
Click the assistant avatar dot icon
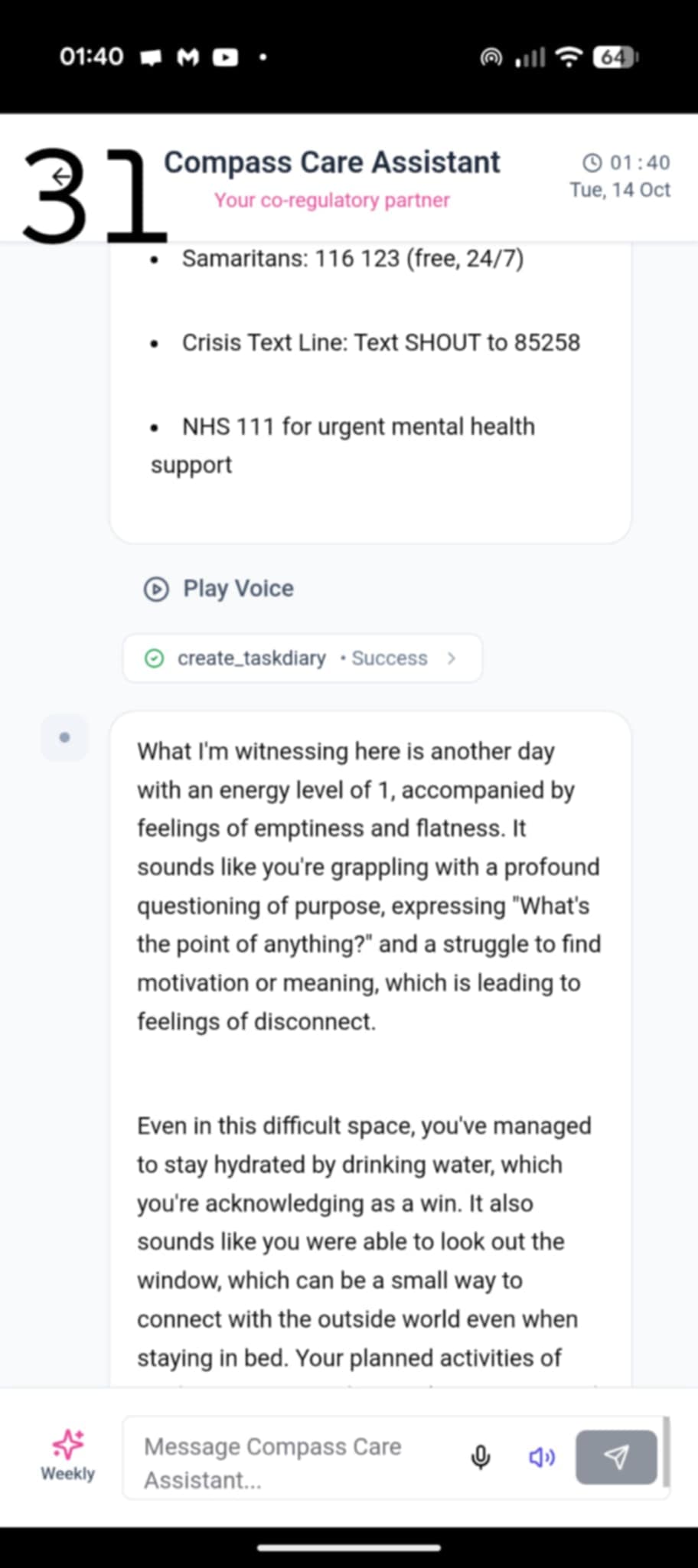point(64,737)
